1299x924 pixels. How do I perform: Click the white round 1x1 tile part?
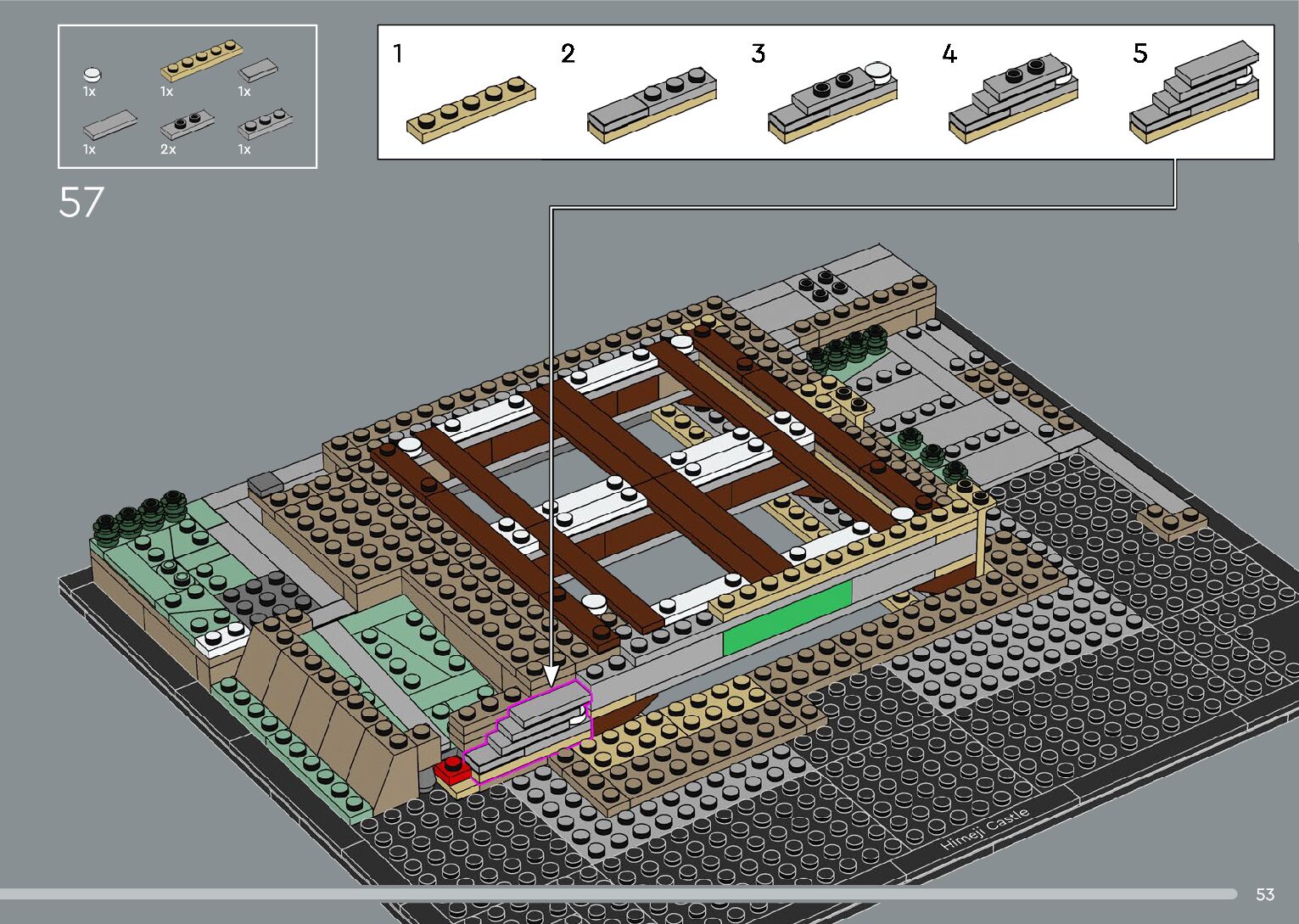coord(92,75)
